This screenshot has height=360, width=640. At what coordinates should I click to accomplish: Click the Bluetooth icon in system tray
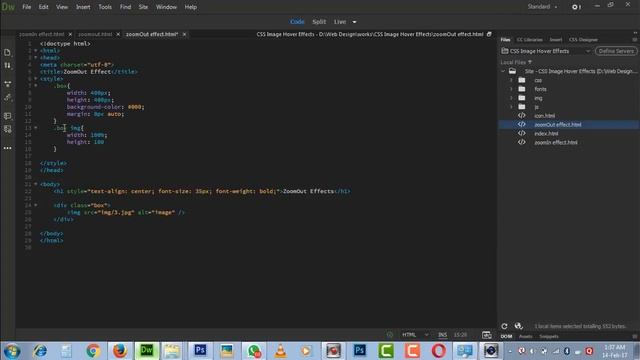click(567, 351)
